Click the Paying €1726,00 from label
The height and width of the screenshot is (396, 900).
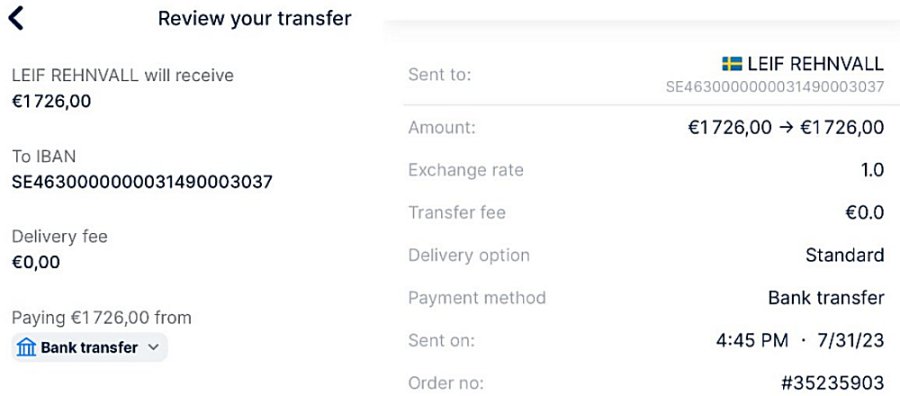point(102,317)
